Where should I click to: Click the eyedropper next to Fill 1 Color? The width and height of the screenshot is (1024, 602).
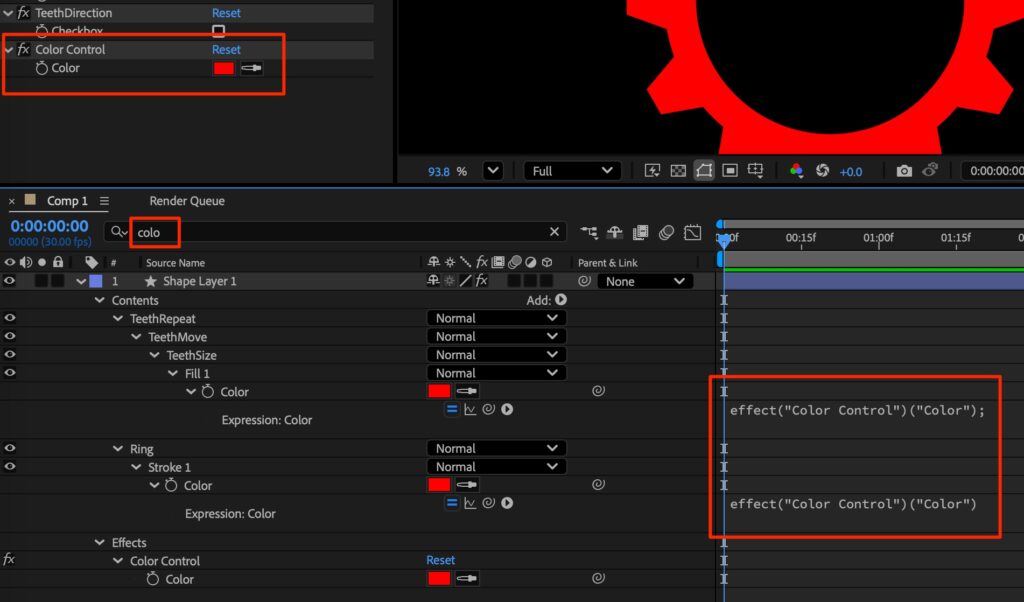click(x=466, y=392)
